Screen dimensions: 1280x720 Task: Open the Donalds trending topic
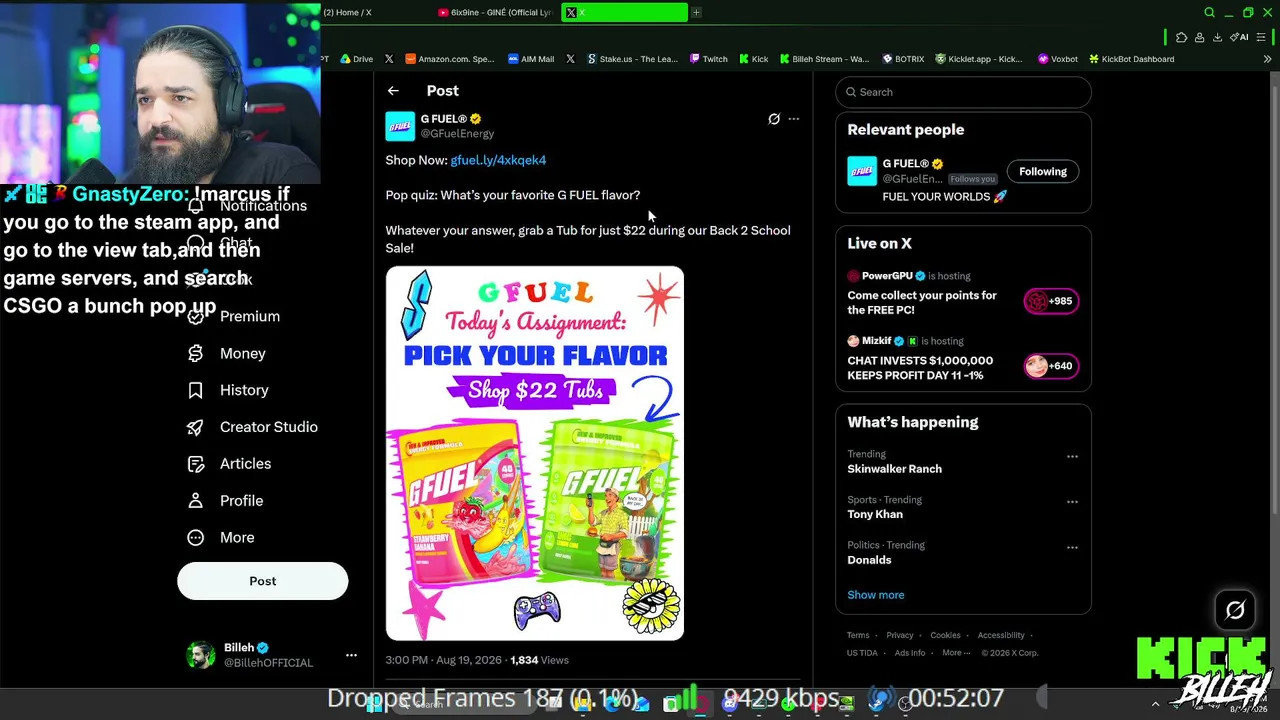(869, 560)
